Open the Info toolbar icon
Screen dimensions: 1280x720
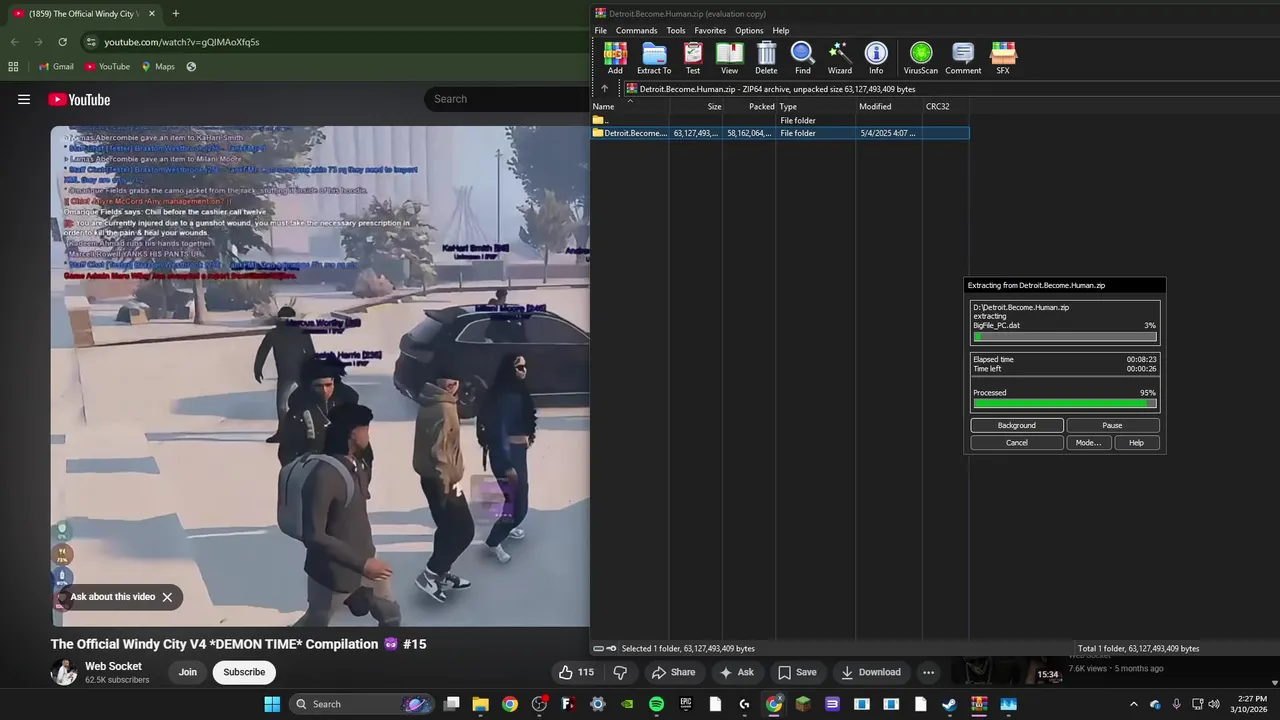(876, 58)
